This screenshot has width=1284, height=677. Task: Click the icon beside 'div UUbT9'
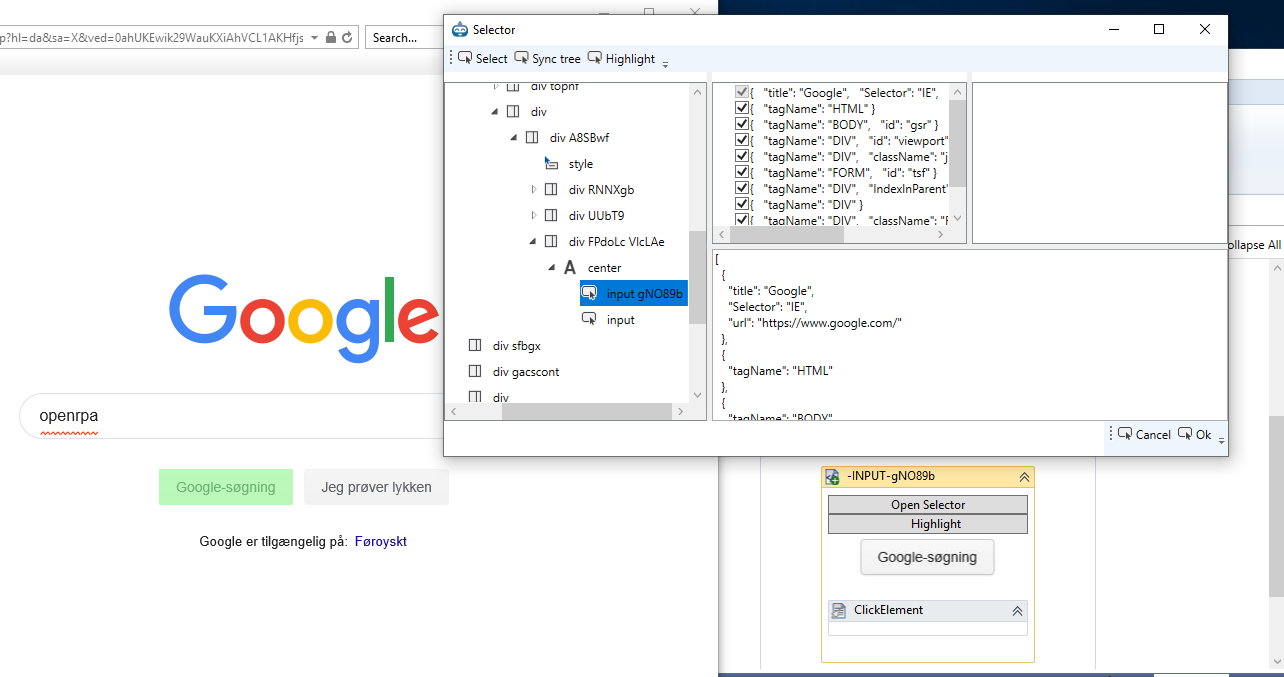point(551,216)
